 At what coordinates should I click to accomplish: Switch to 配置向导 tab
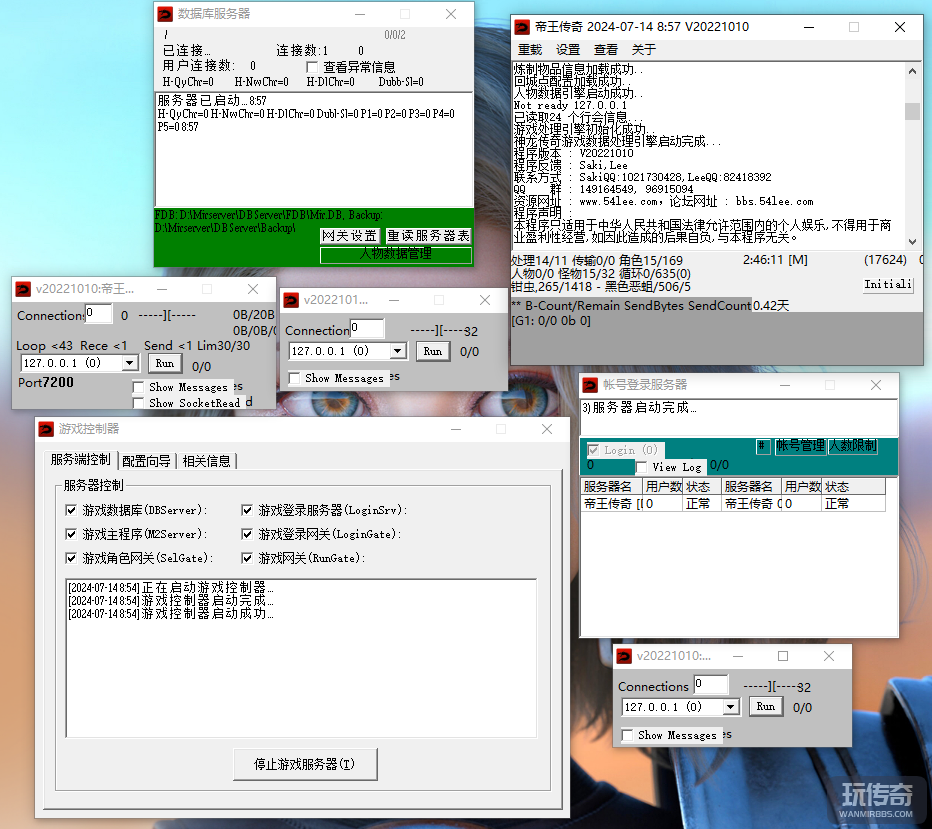(x=146, y=461)
